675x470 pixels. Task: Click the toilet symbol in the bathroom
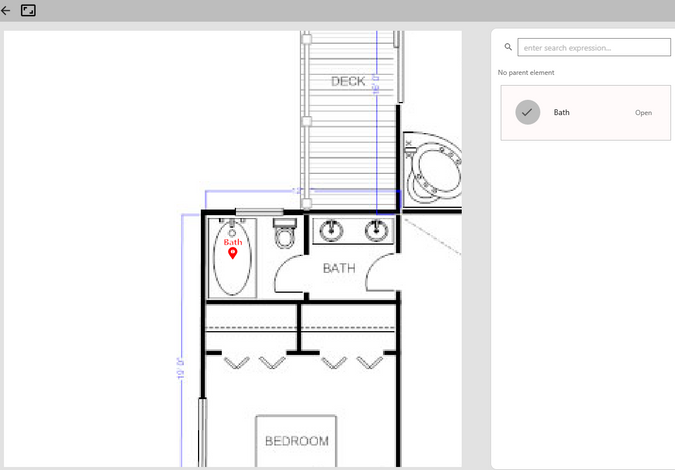pos(285,233)
